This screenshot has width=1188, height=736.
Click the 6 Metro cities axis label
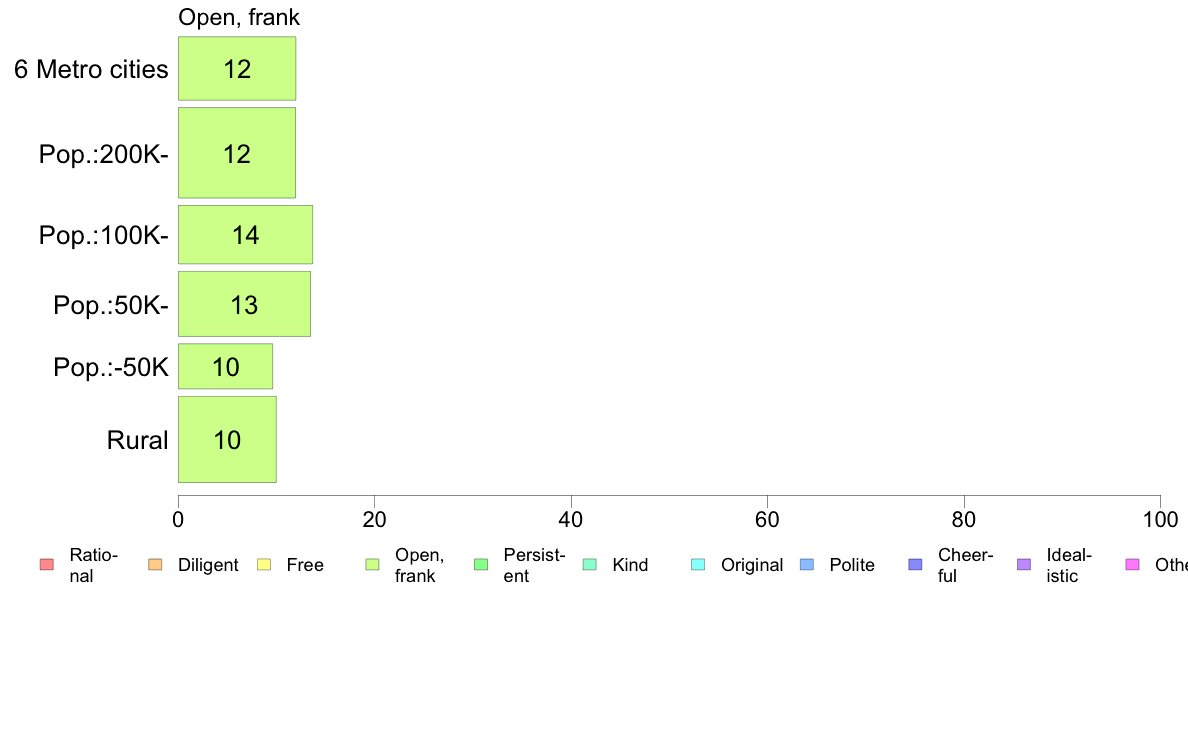tap(91, 70)
